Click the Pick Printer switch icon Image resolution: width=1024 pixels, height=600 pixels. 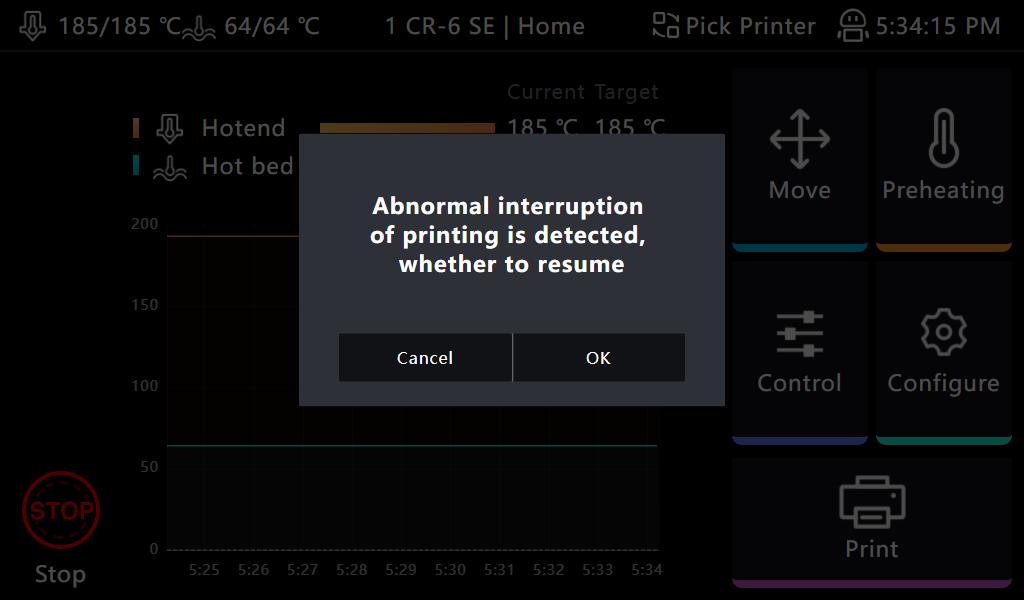coord(665,26)
